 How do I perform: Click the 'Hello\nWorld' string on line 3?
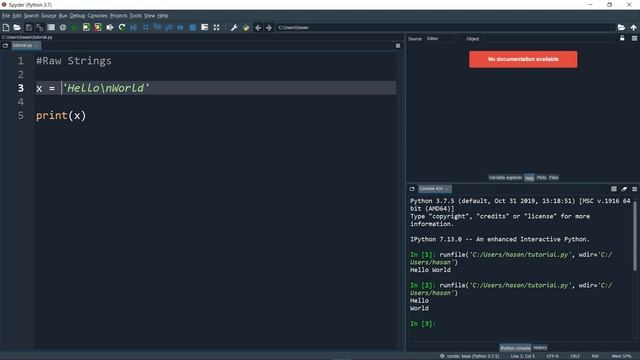[106, 88]
